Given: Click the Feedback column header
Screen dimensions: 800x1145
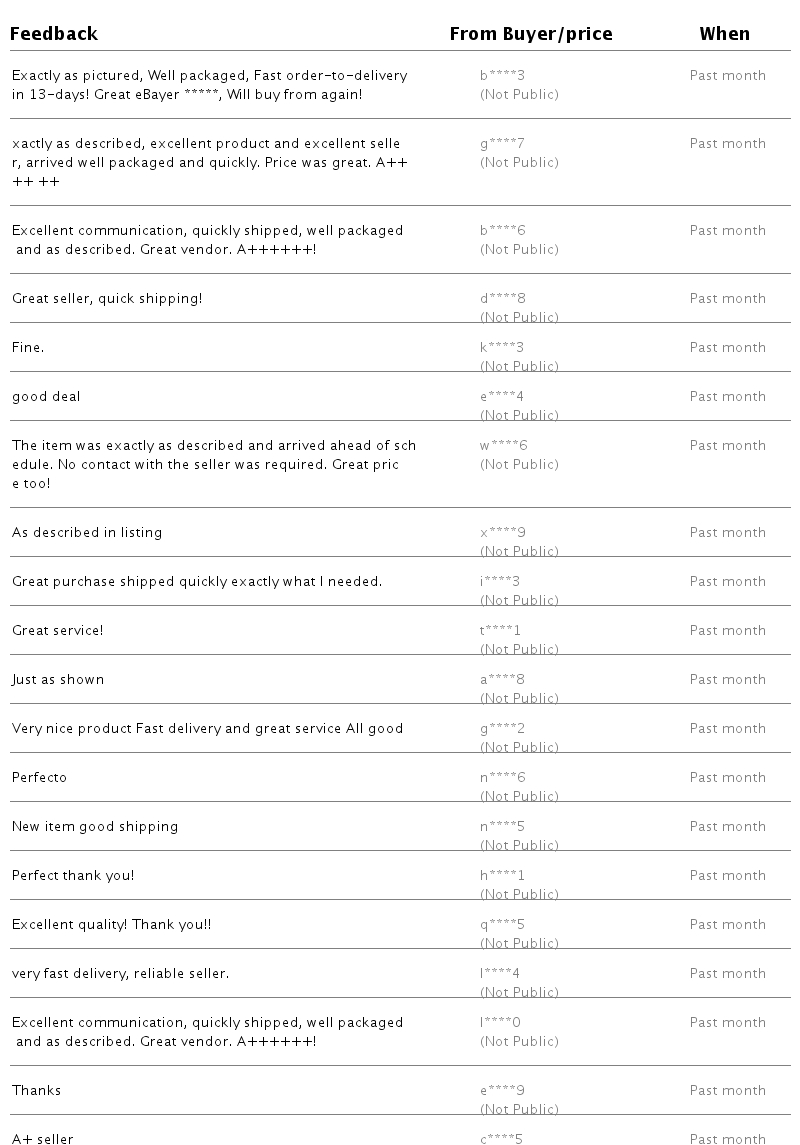Looking at the screenshot, I should pos(54,34).
